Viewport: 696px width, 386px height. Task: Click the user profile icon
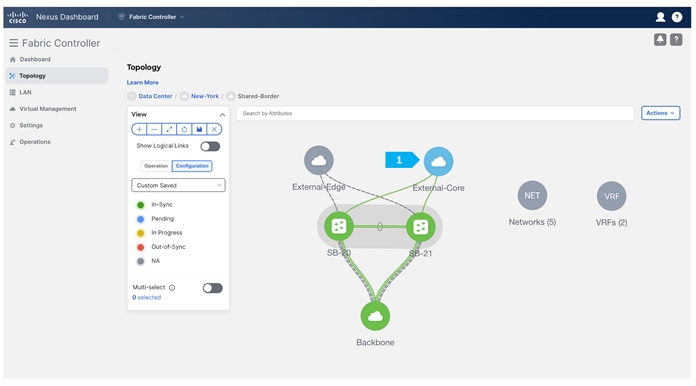(660, 17)
